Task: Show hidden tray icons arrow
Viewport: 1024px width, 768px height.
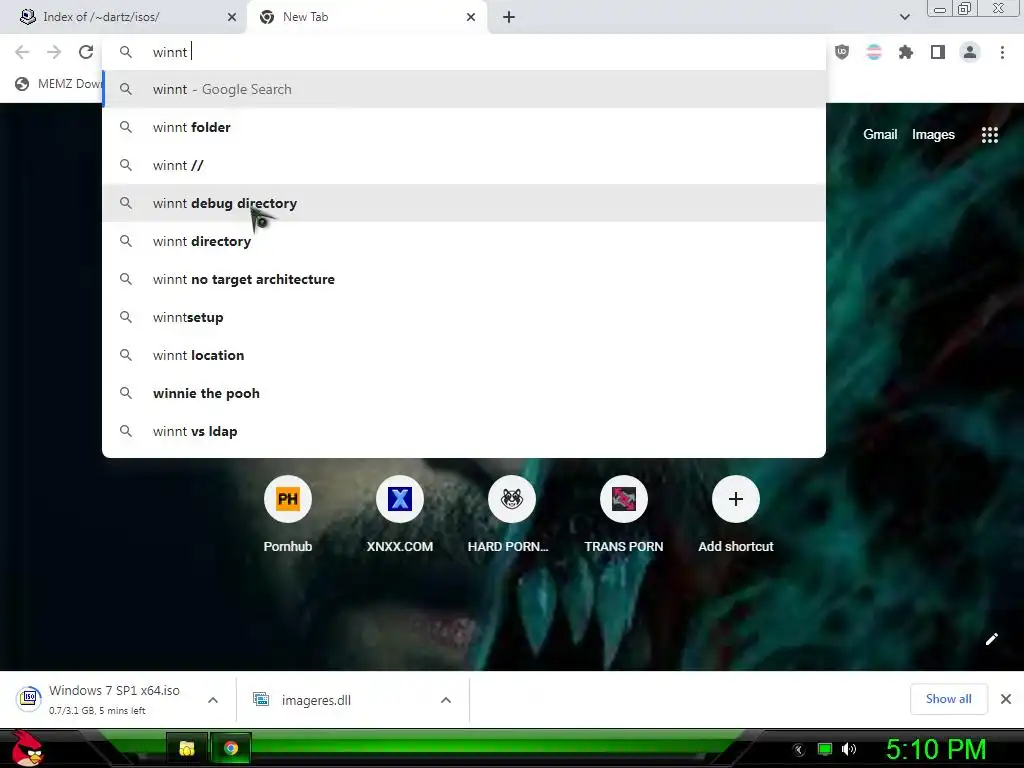Action: pyautogui.click(x=798, y=750)
